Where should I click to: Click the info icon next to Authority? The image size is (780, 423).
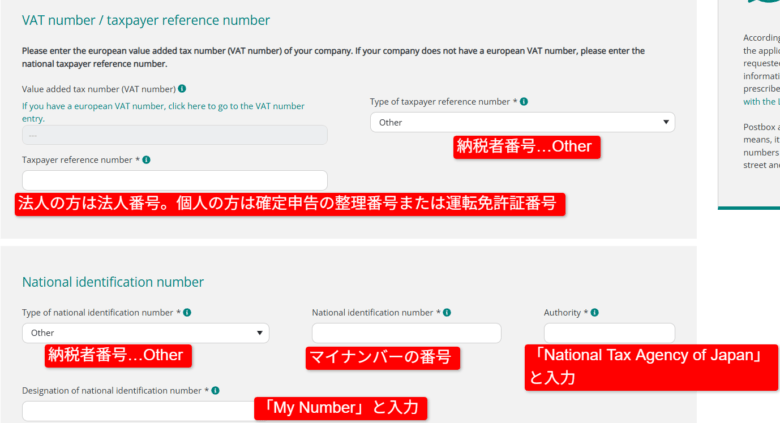(x=595, y=312)
